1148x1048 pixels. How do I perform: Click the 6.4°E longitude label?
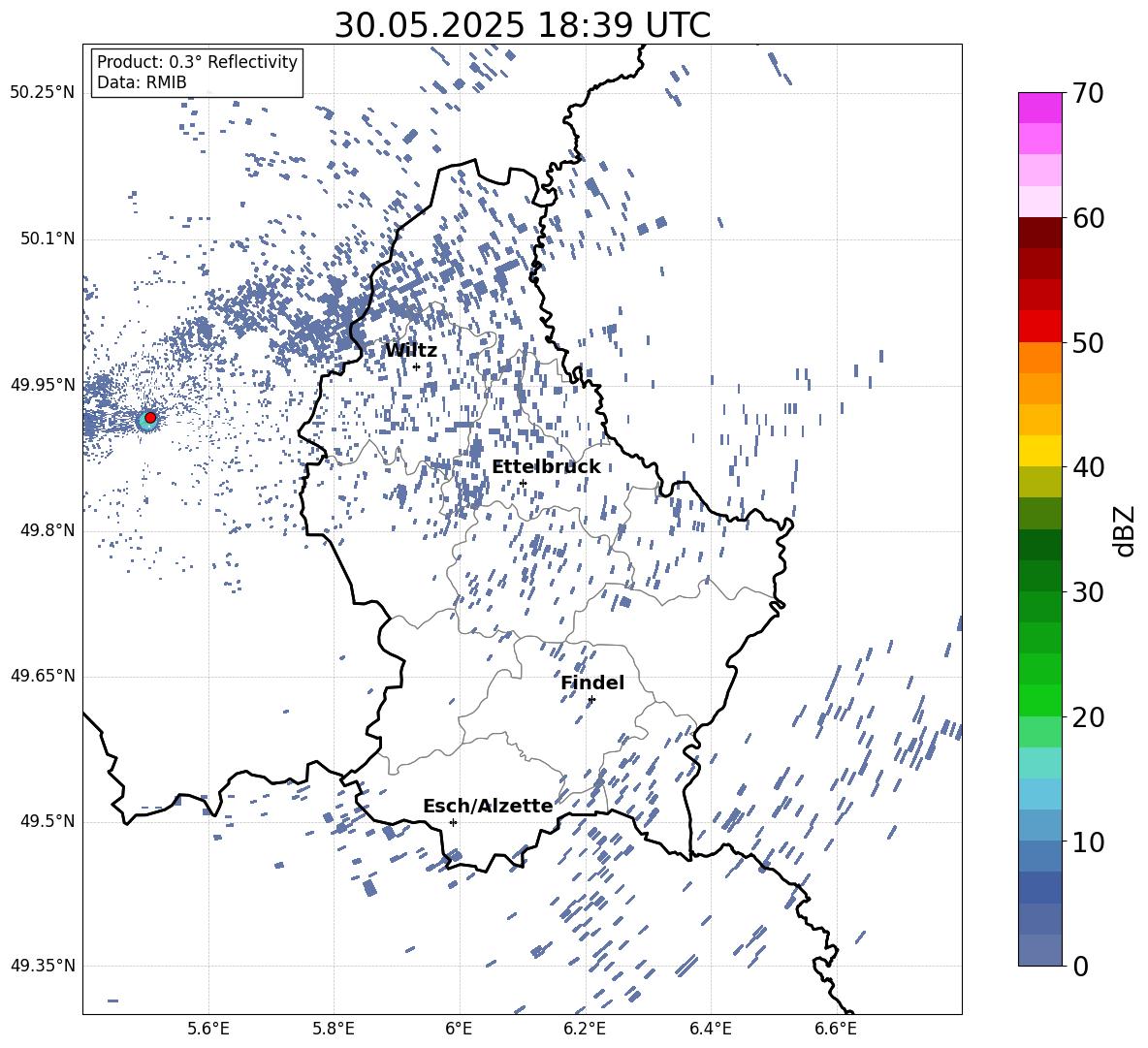coord(710,1029)
